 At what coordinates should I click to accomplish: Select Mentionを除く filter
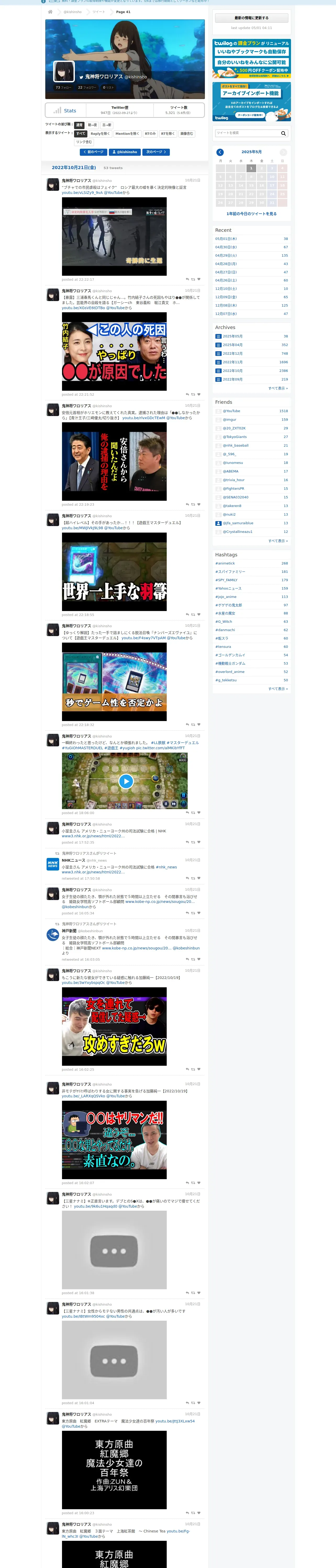[127, 133]
